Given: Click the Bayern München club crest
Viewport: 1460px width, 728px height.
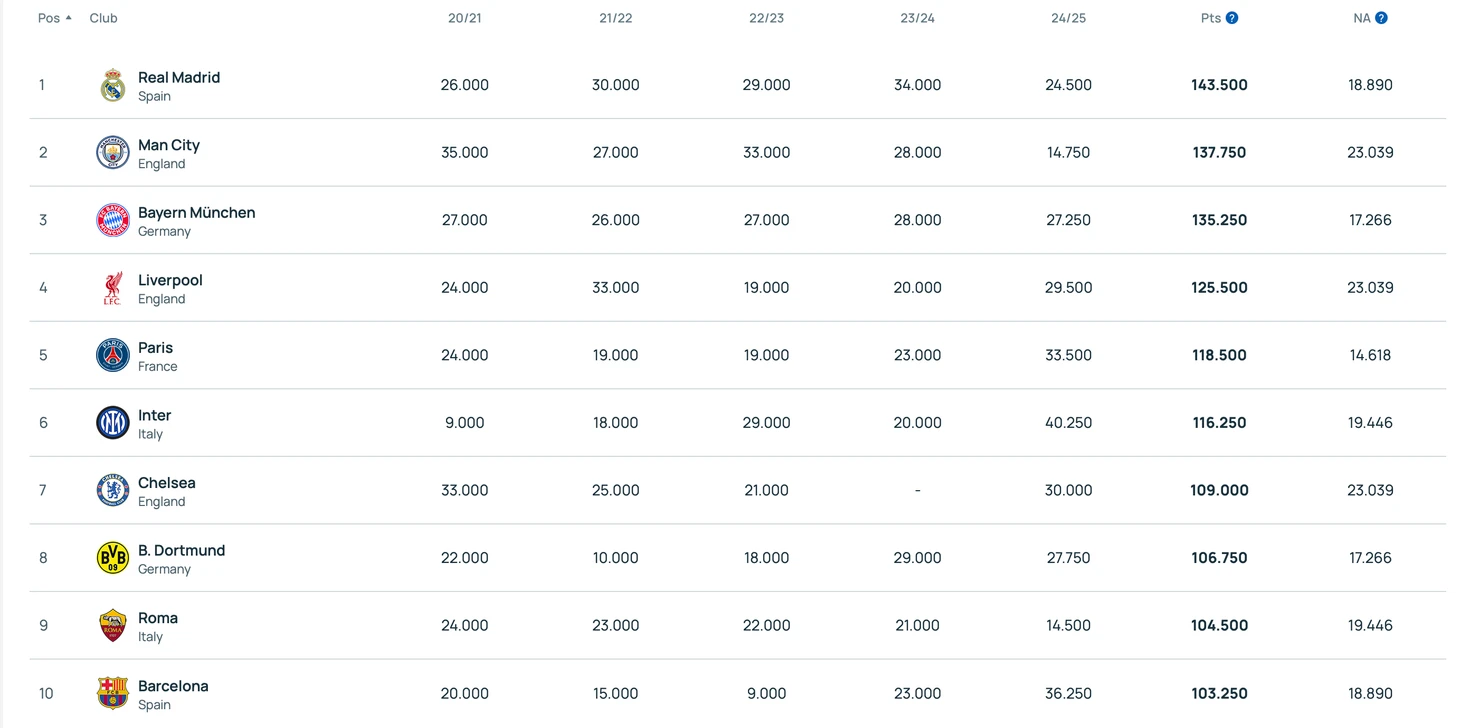Looking at the screenshot, I should tap(113, 220).
